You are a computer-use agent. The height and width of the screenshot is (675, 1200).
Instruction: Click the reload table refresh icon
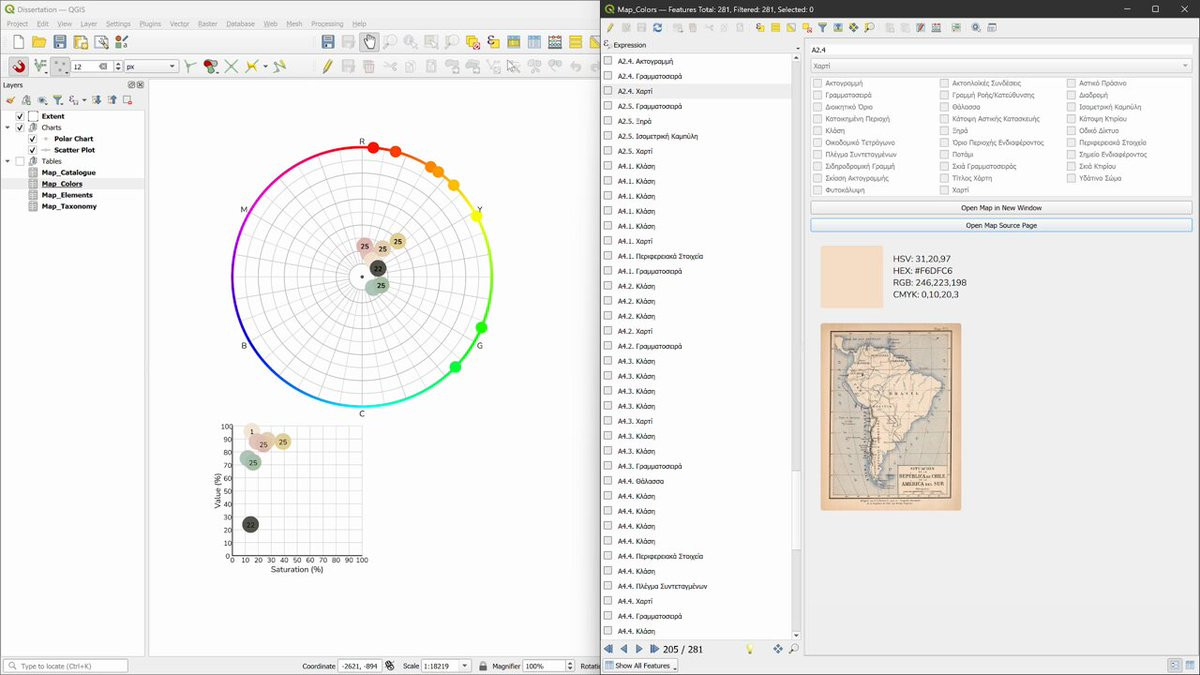657,28
